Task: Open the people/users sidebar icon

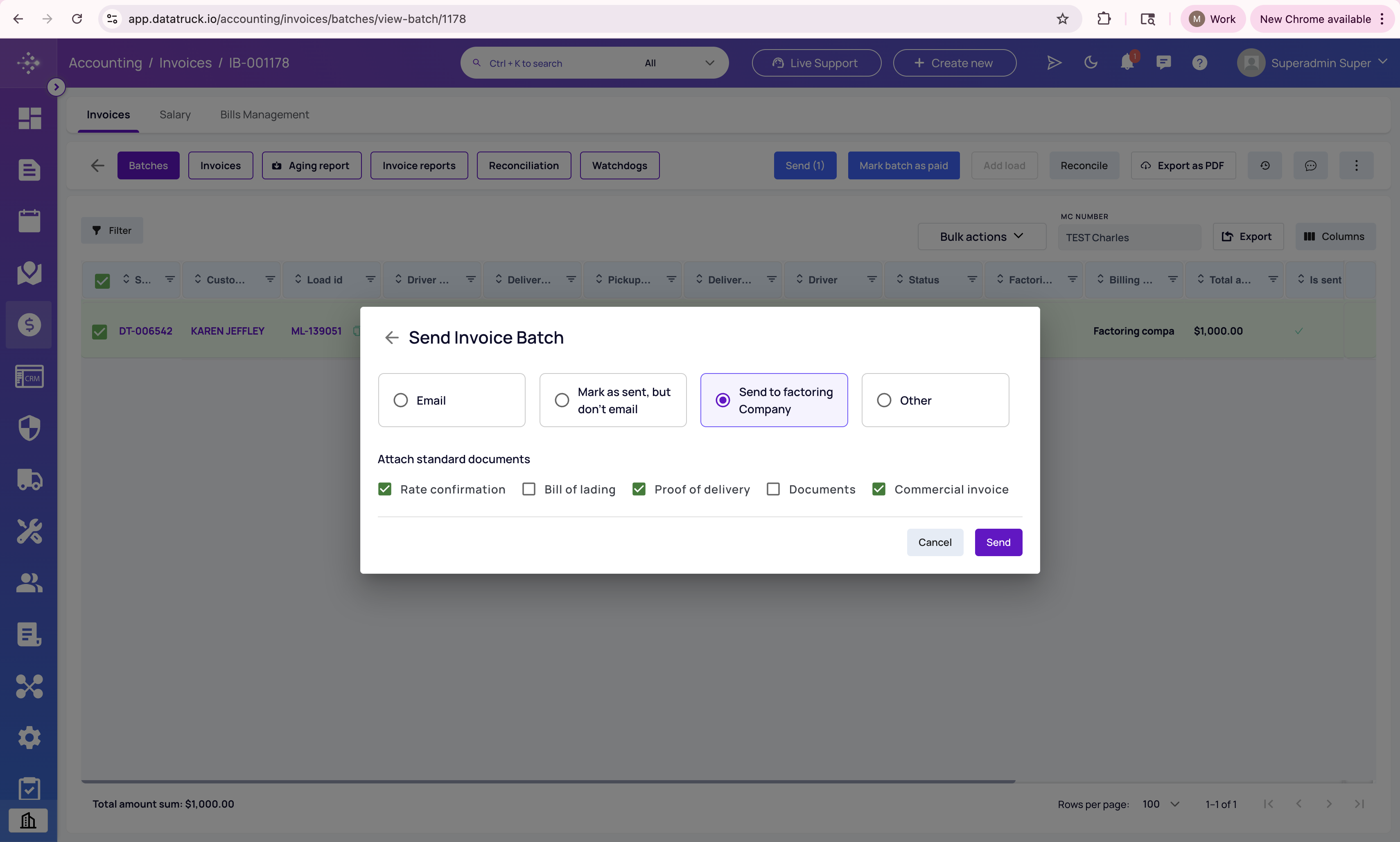Action: (29, 583)
